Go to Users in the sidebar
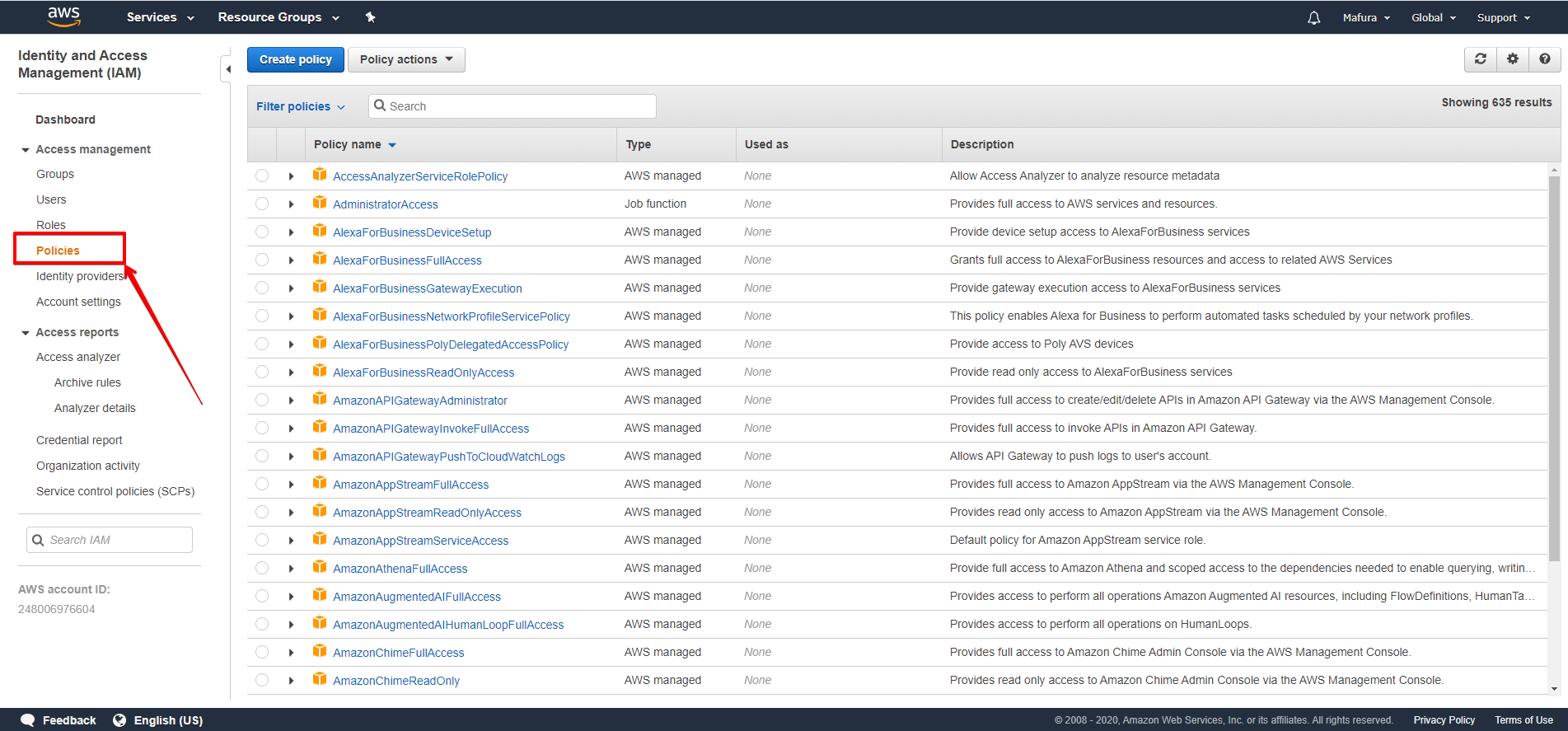This screenshot has width=1568, height=731. [x=51, y=199]
